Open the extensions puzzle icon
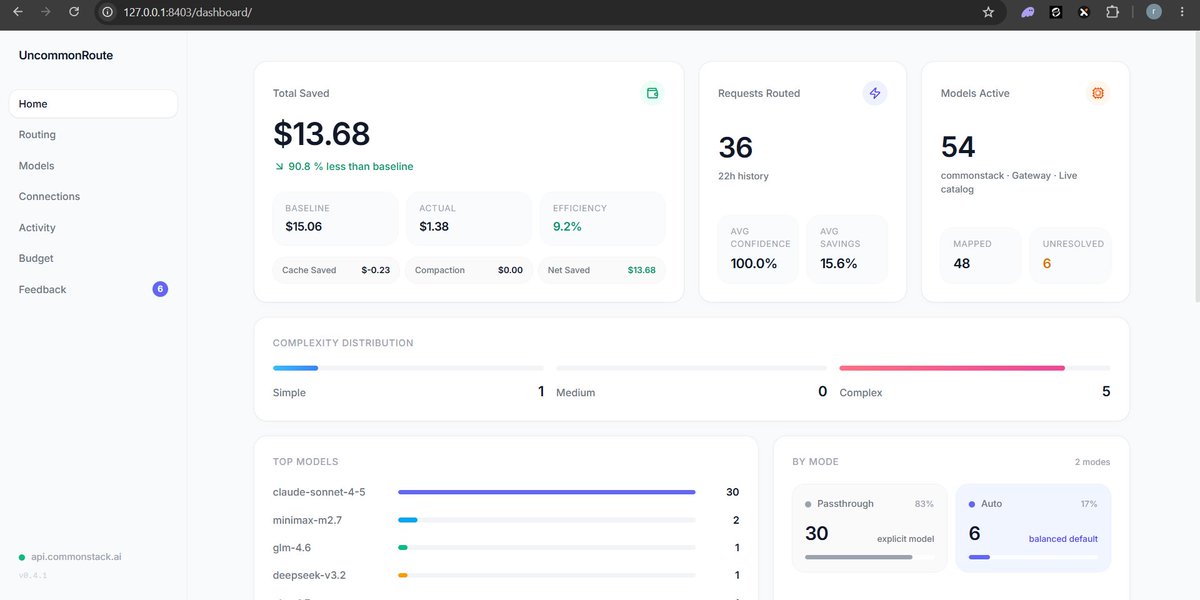Viewport: 1200px width, 600px height. tap(1112, 12)
